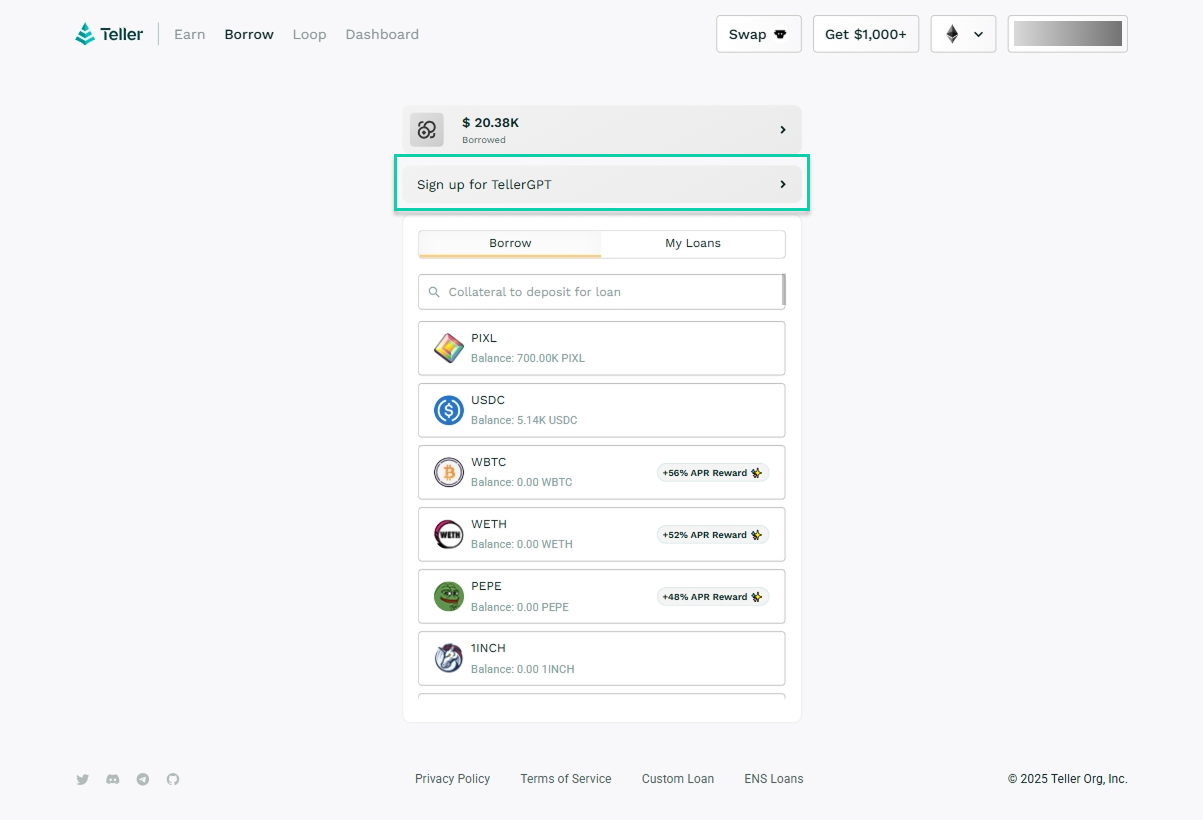This screenshot has height=820, width=1203.
Task: Open the Telegram icon link in footer
Action: pyautogui.click(x=143, y=779)
